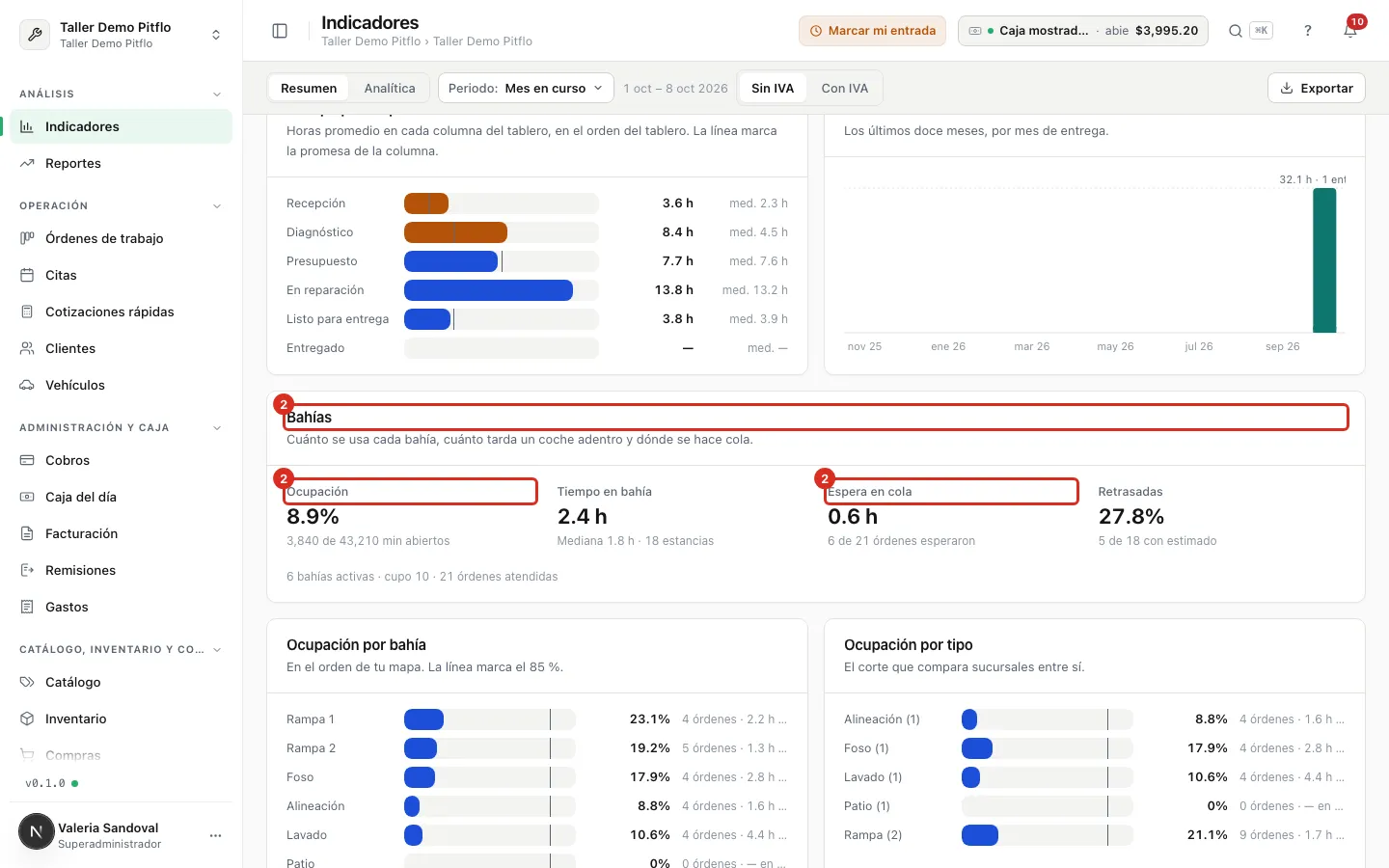Screen dimensions: 1389x868
Task: Collapse the Análisis sidebar section
Action: click(216, 94)
